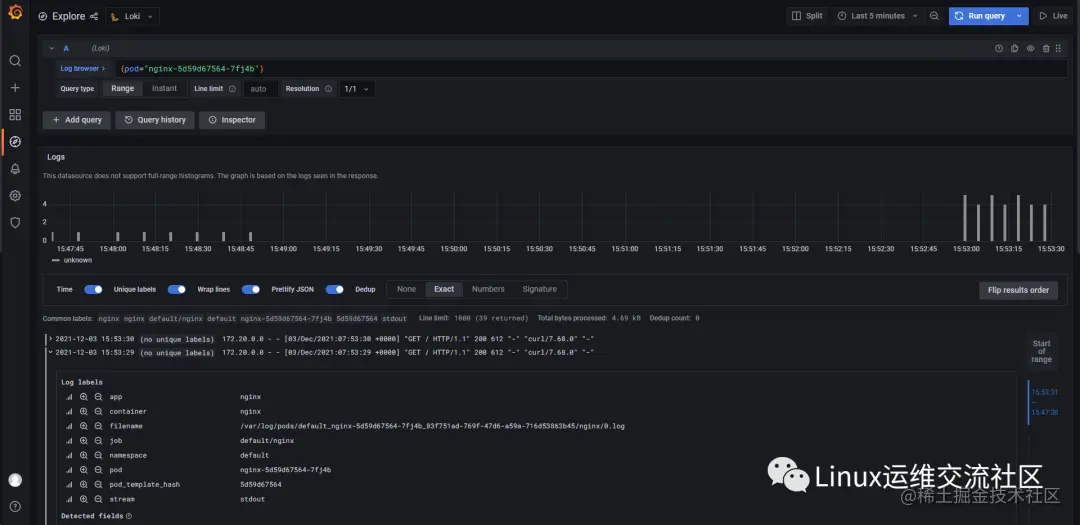The image size is (1080, 525).
Task: Click the LogQL query input field
Action: 590,69
